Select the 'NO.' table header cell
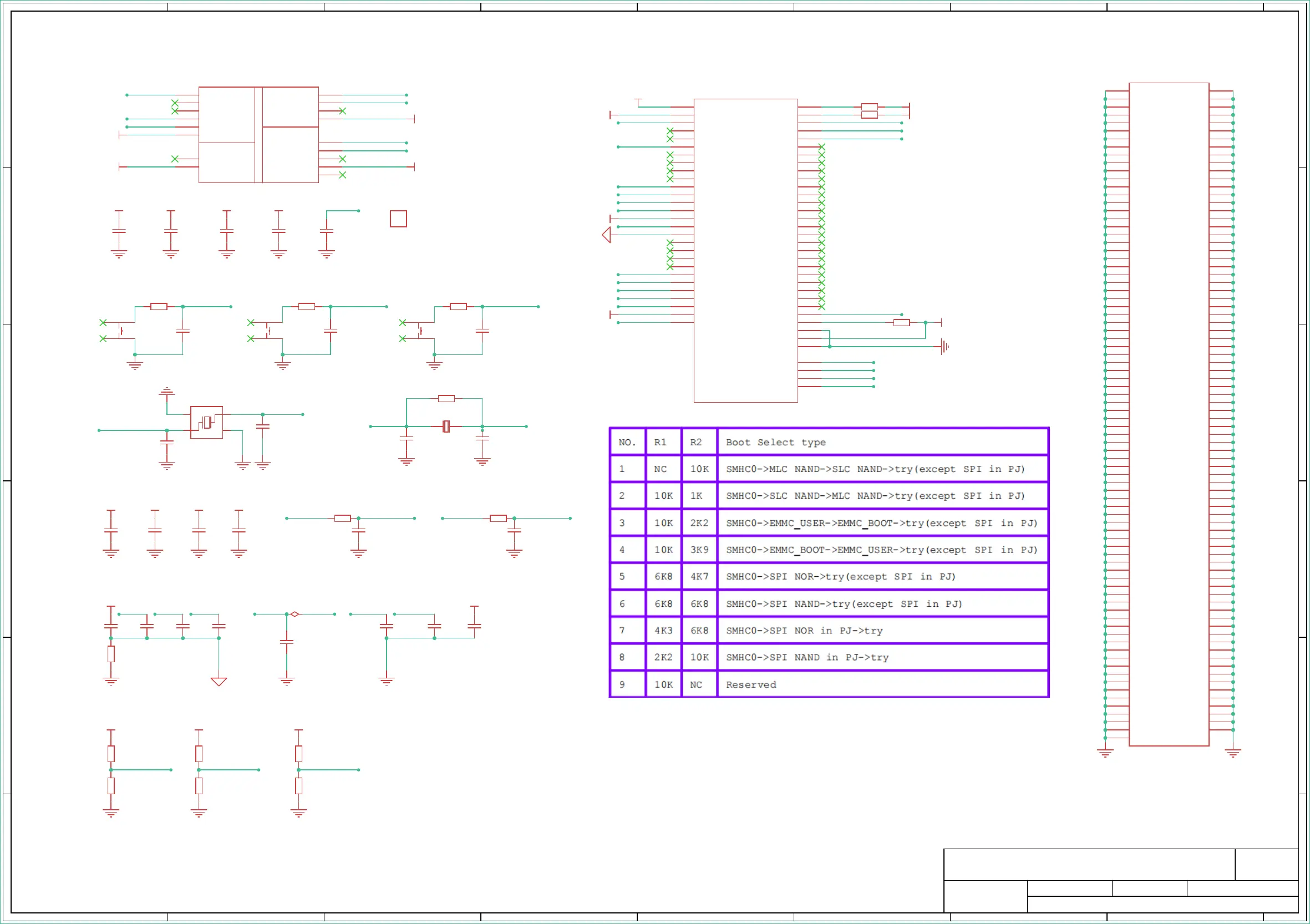 click(x=627, y=442)
